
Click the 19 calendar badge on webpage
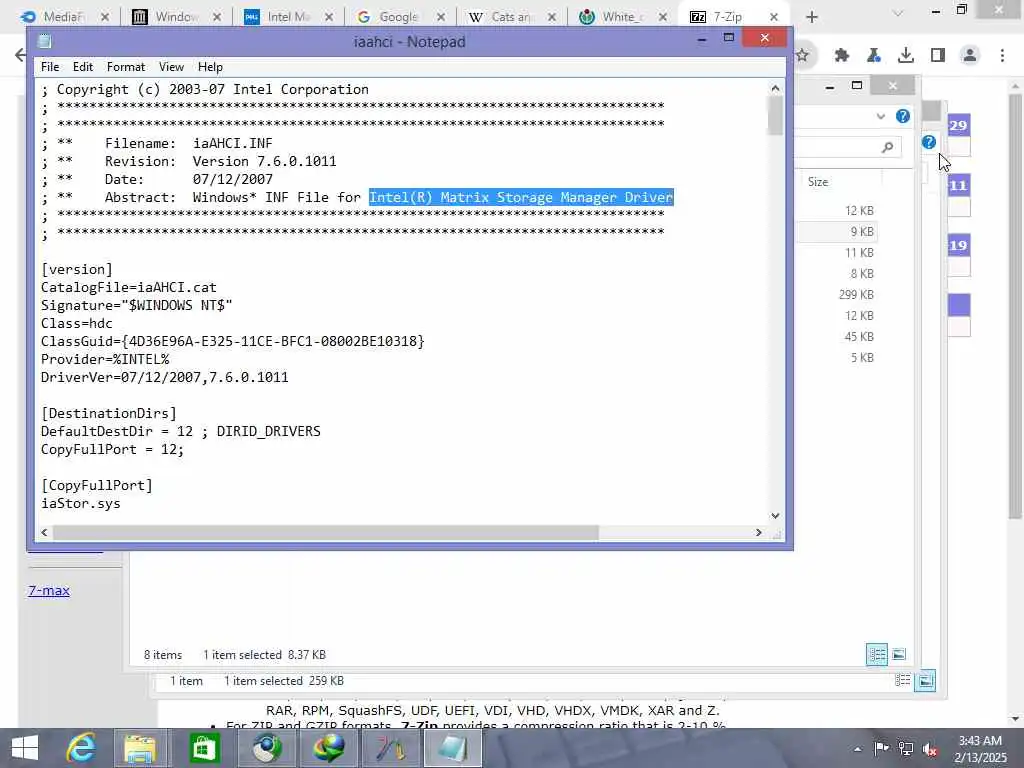(958, 246)
